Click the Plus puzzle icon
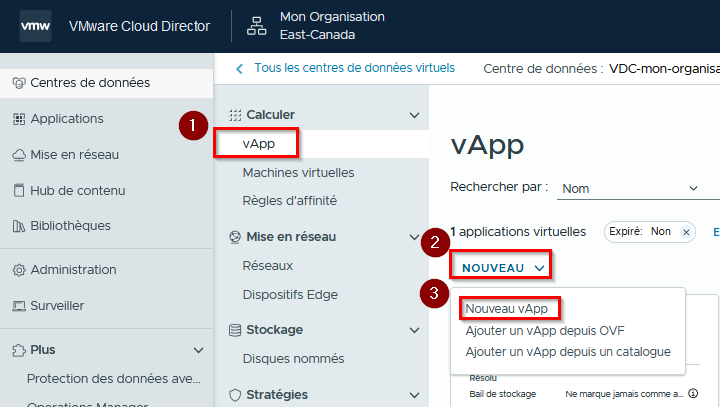This screenshot has height=407, width=720. coord(19,350)
